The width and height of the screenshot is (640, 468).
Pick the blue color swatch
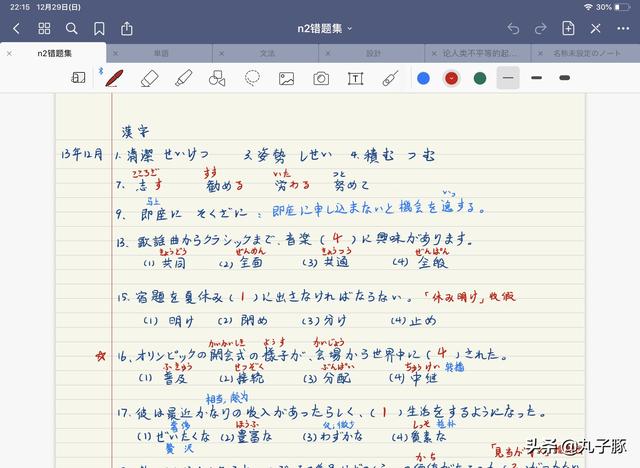(423, 78)
